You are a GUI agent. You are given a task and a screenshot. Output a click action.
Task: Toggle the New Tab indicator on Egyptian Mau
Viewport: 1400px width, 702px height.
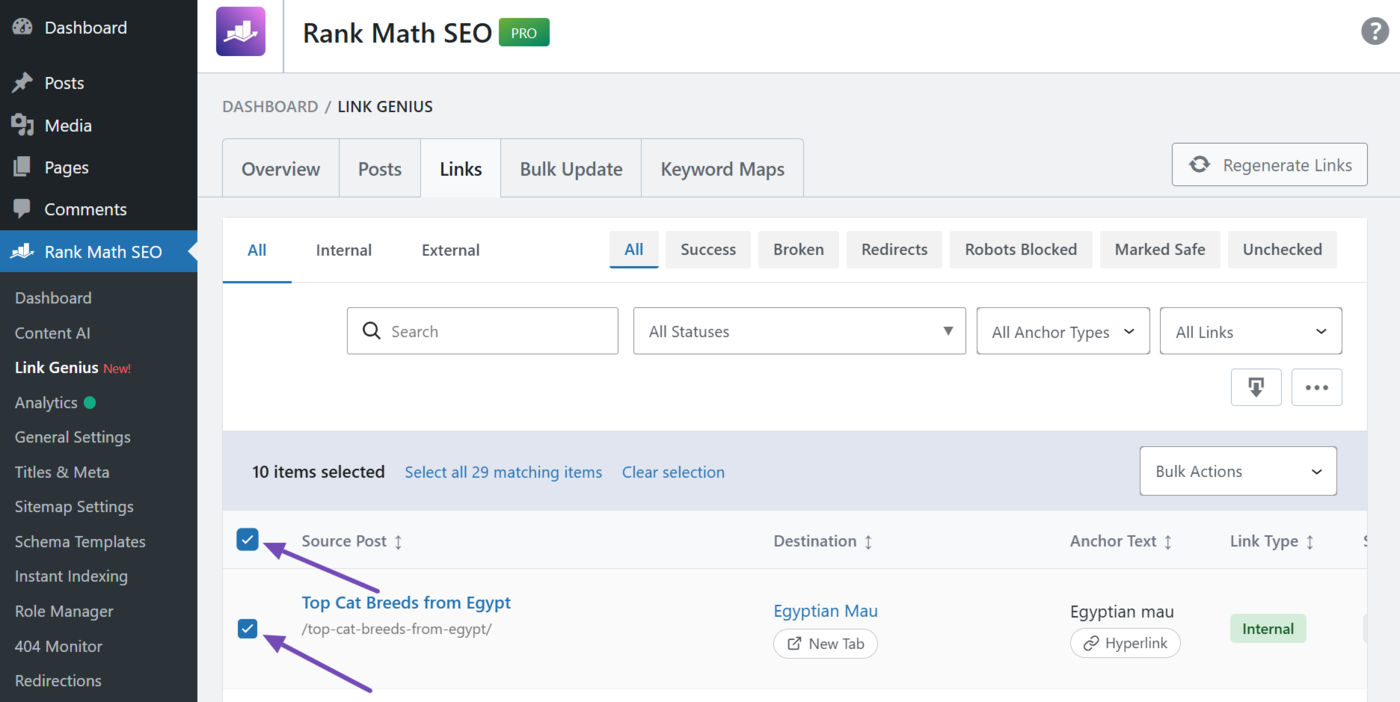(x=825, y=643)
